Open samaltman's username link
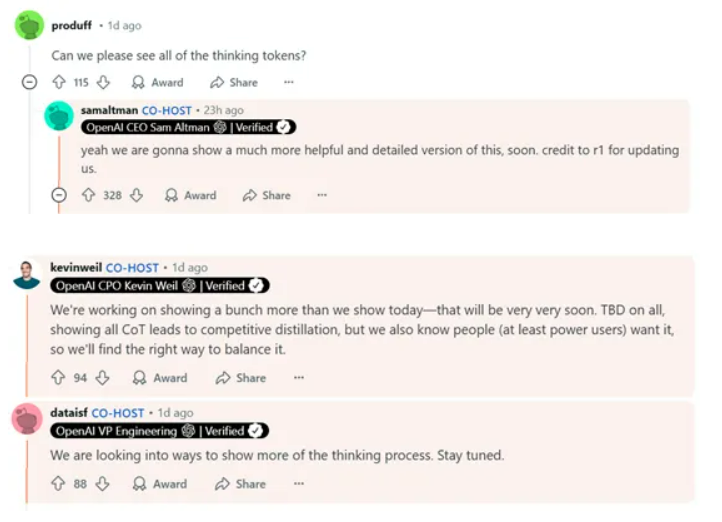Screen dimensions: 722x522 pyautogui.click(x=110, y=110)
